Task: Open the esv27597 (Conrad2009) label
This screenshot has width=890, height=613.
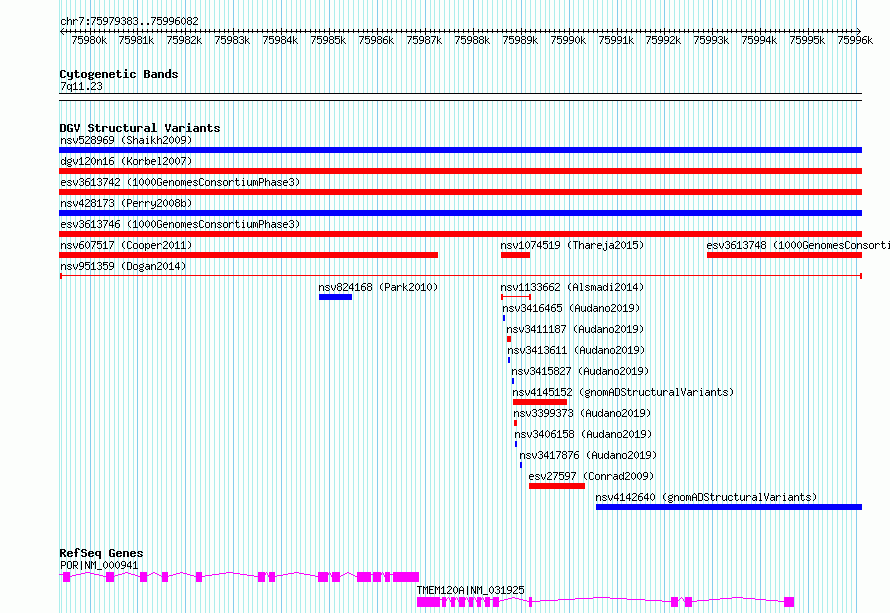Action: pyautogui.click(x=591, y=476)
